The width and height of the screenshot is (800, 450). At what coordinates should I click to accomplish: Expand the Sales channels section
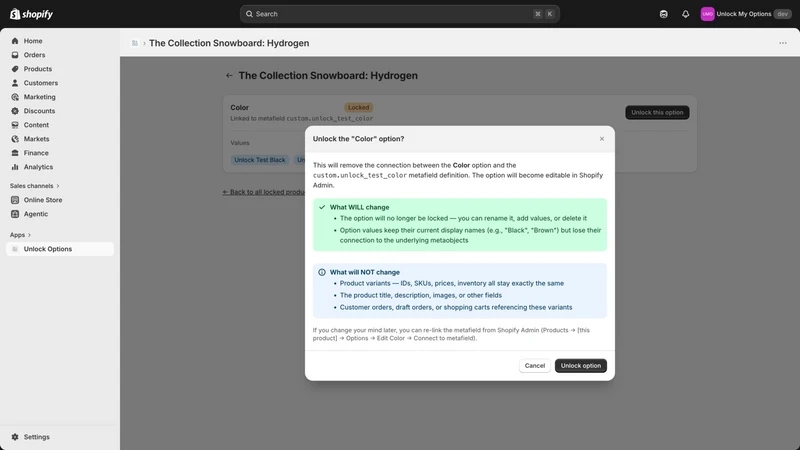pyautogui.click(x=35, y=186)
